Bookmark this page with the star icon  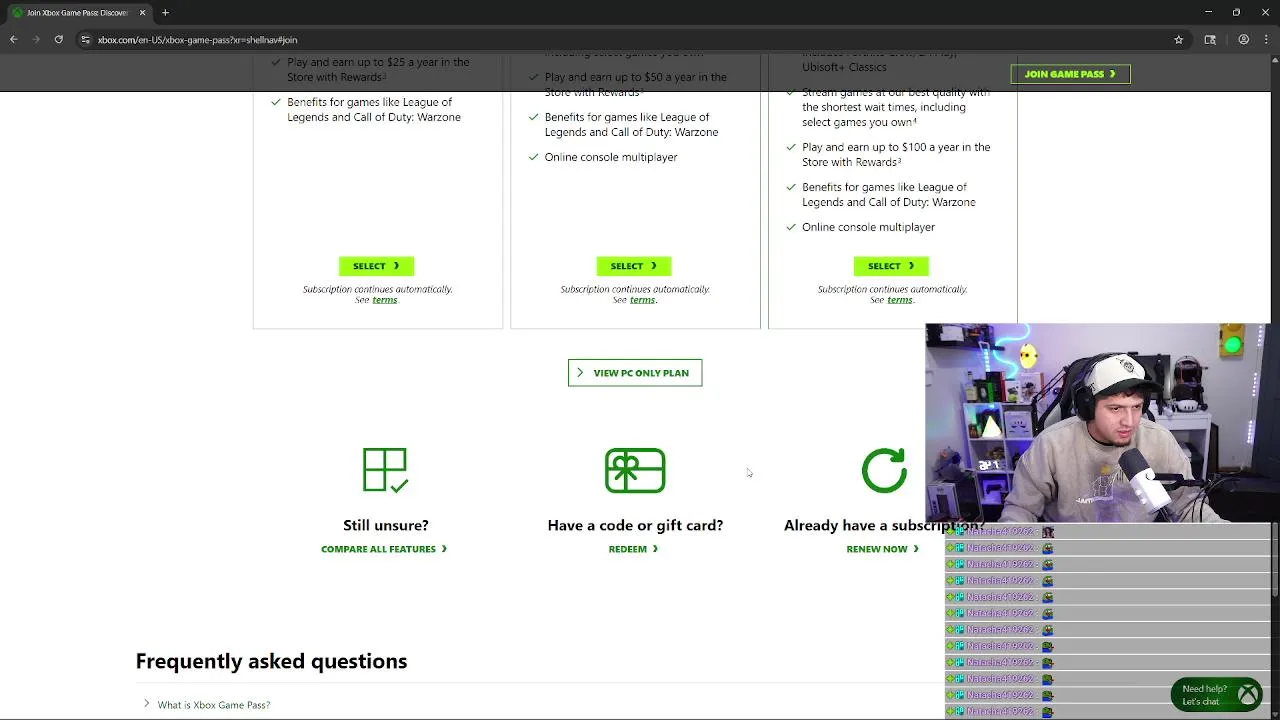click(x=1179, y=40)
